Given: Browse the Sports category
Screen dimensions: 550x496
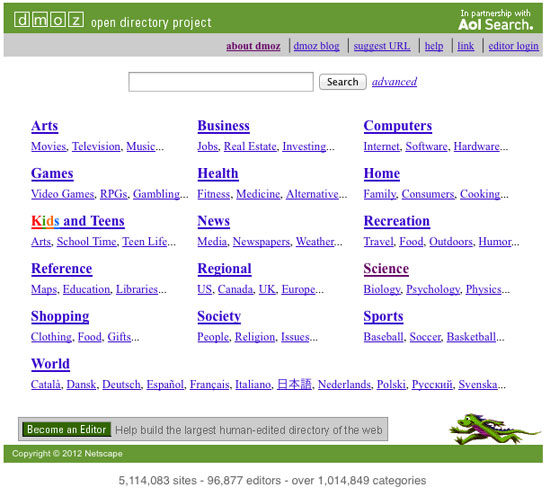Looking at the screenshot, I should click(383, 316).
